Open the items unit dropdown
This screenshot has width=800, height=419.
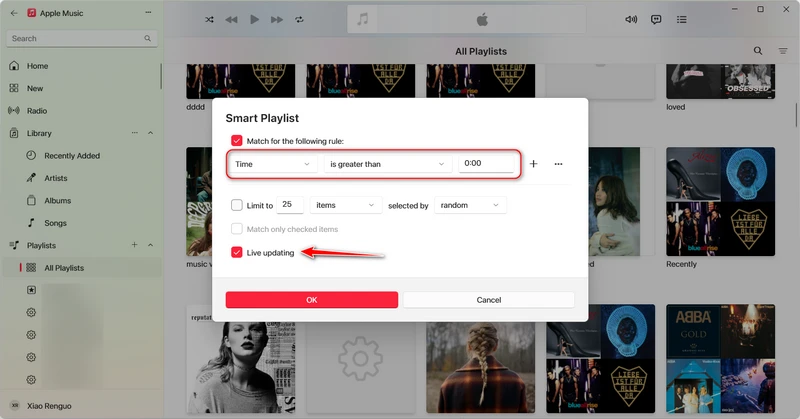pyautogui.click(x=345, y=205)
